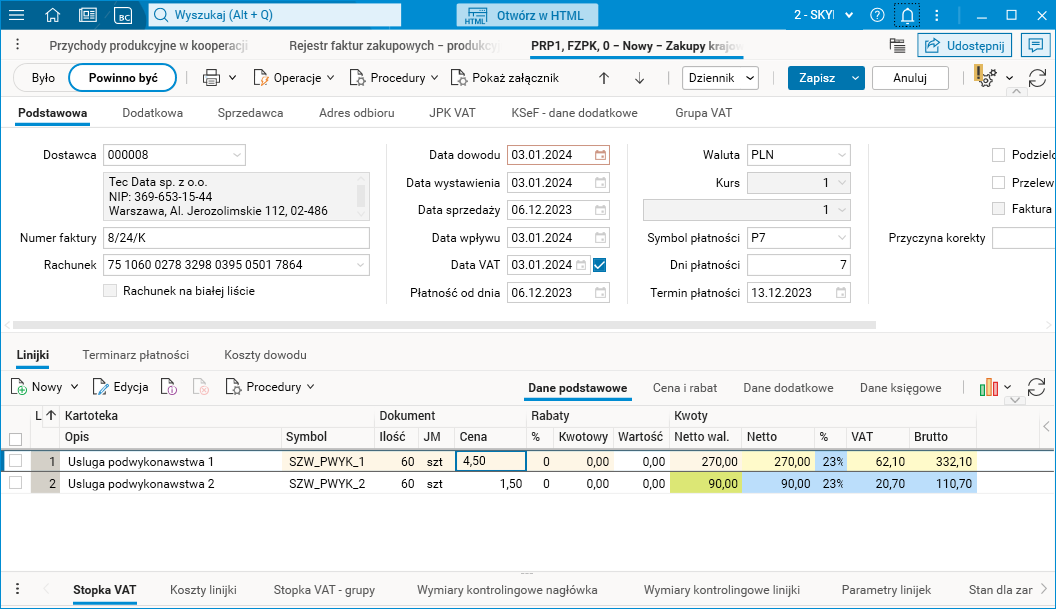Switch to Terminarz płatności tab
This screenshot has width=1056, height=609.
click(x=135, y=355)
